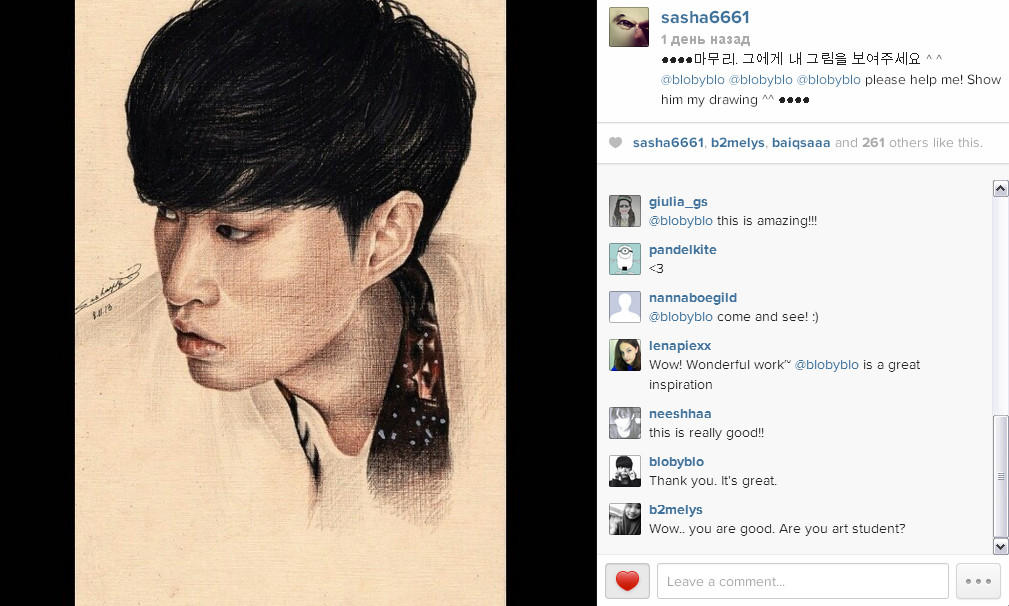Click b2melys's profile picture in the comments
The height and width of the screenshot is (606, 1009).
click(625, 519)
